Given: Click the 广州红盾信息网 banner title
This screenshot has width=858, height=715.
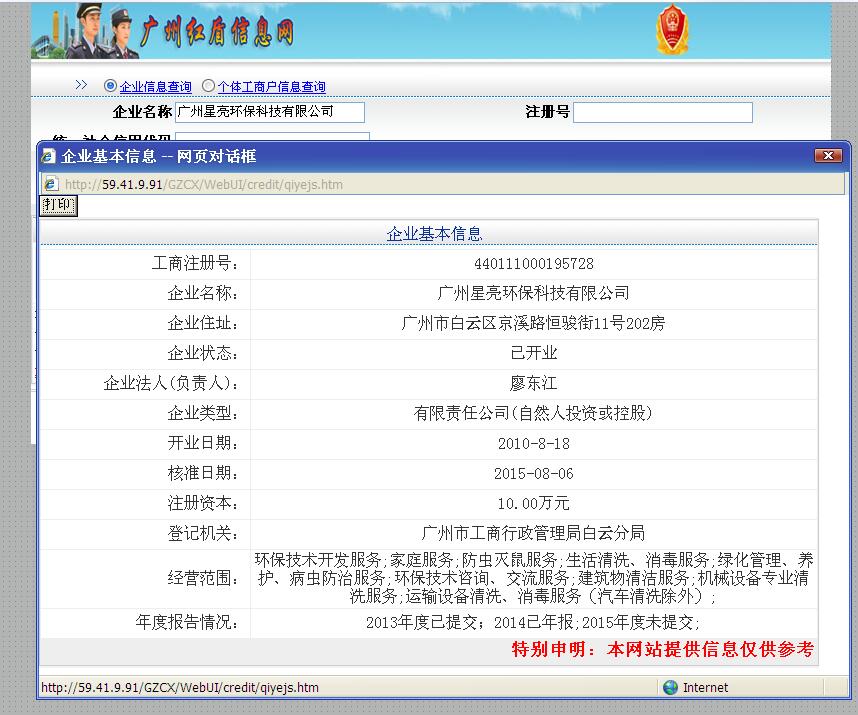Looking at the screenshot, I should (x=217, y=32).
